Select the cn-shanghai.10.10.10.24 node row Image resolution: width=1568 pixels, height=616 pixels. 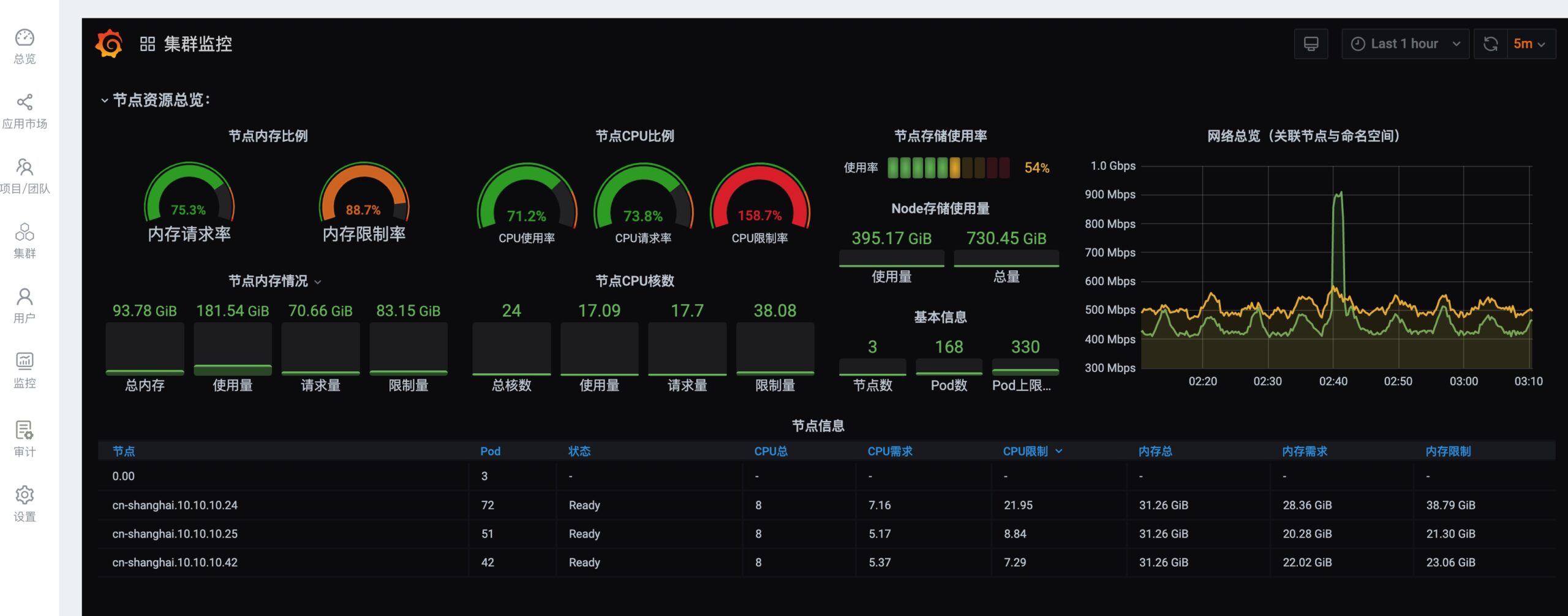pos(826,505)
